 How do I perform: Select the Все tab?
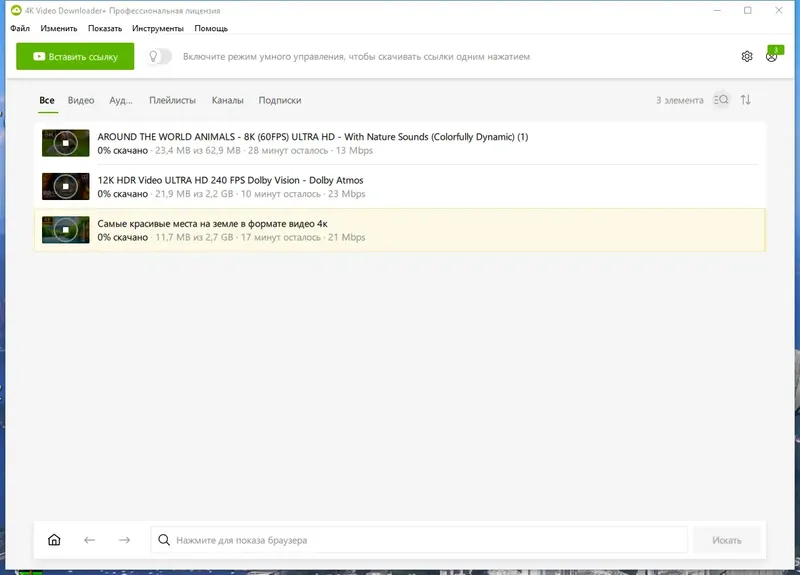[47, 101]
